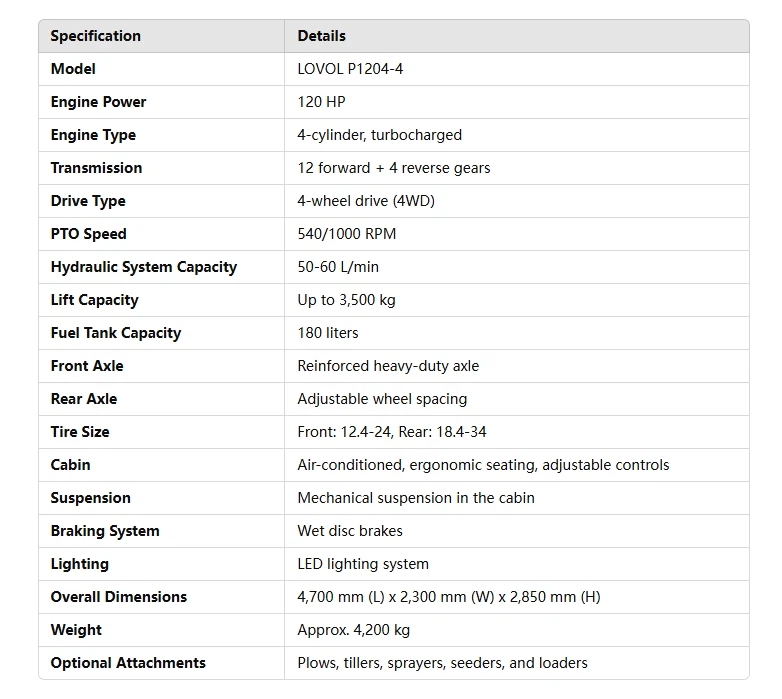Select the "Wet disc brakes" cell

pos(350,531)
